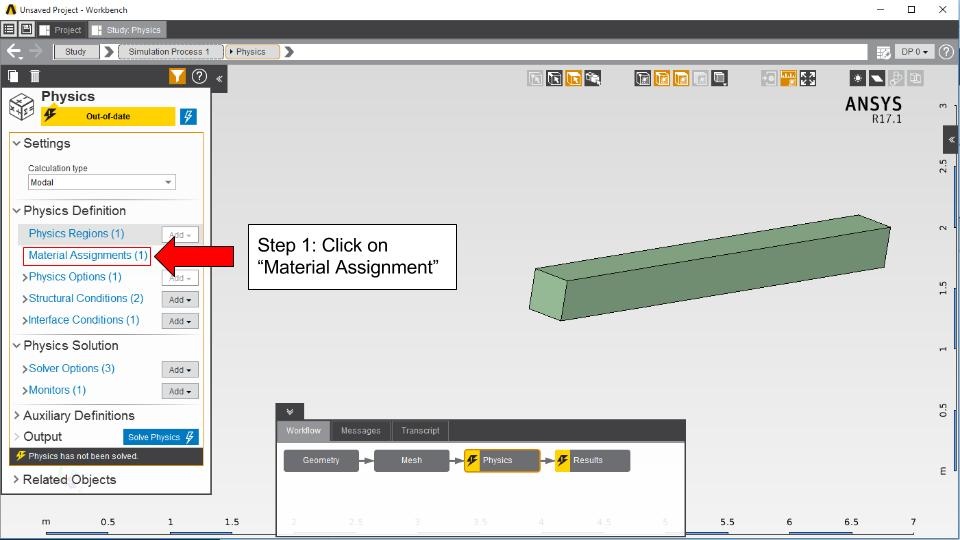Select the white-cube selection mode icon

click(x=554, y=78)
